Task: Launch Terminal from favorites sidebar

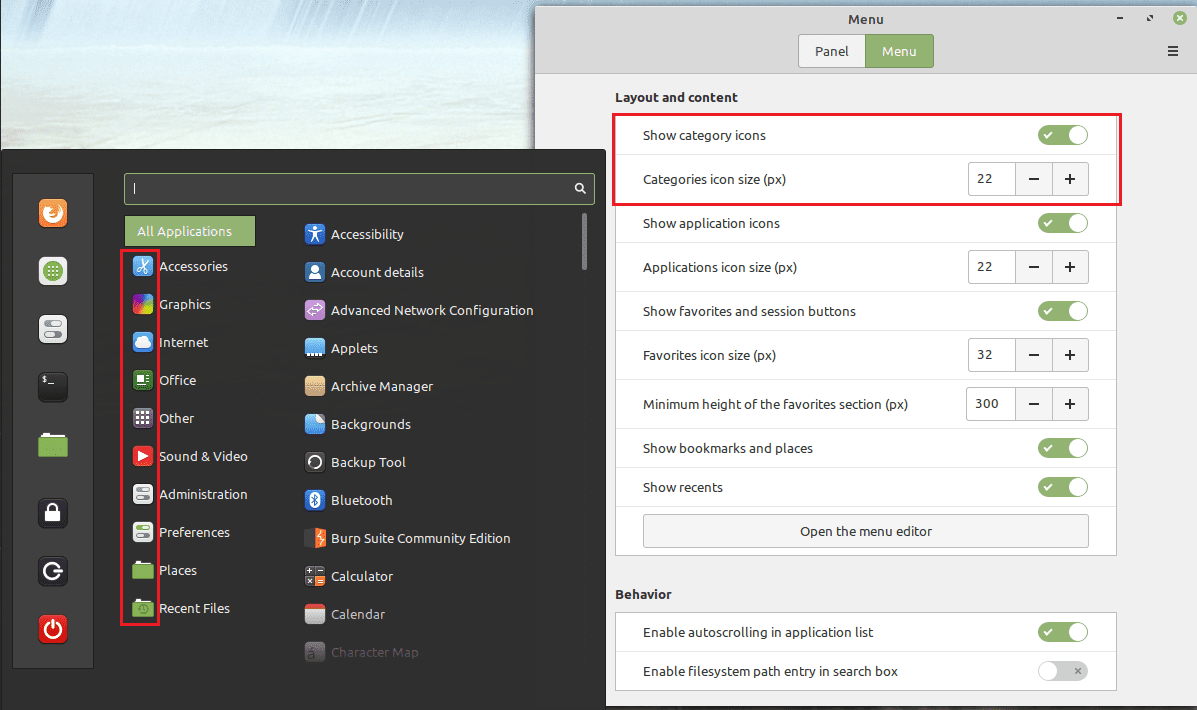Action: click(53, 387)
